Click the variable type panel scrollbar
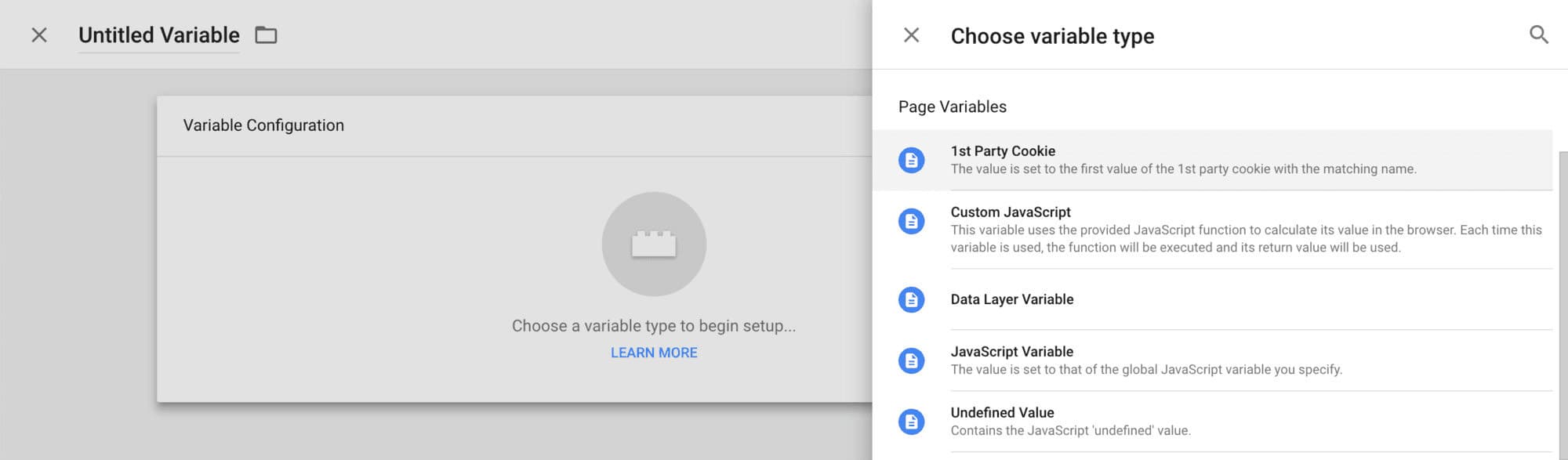The width and height of the screenshot is (1568, 460). click(x=1563, y=306)
